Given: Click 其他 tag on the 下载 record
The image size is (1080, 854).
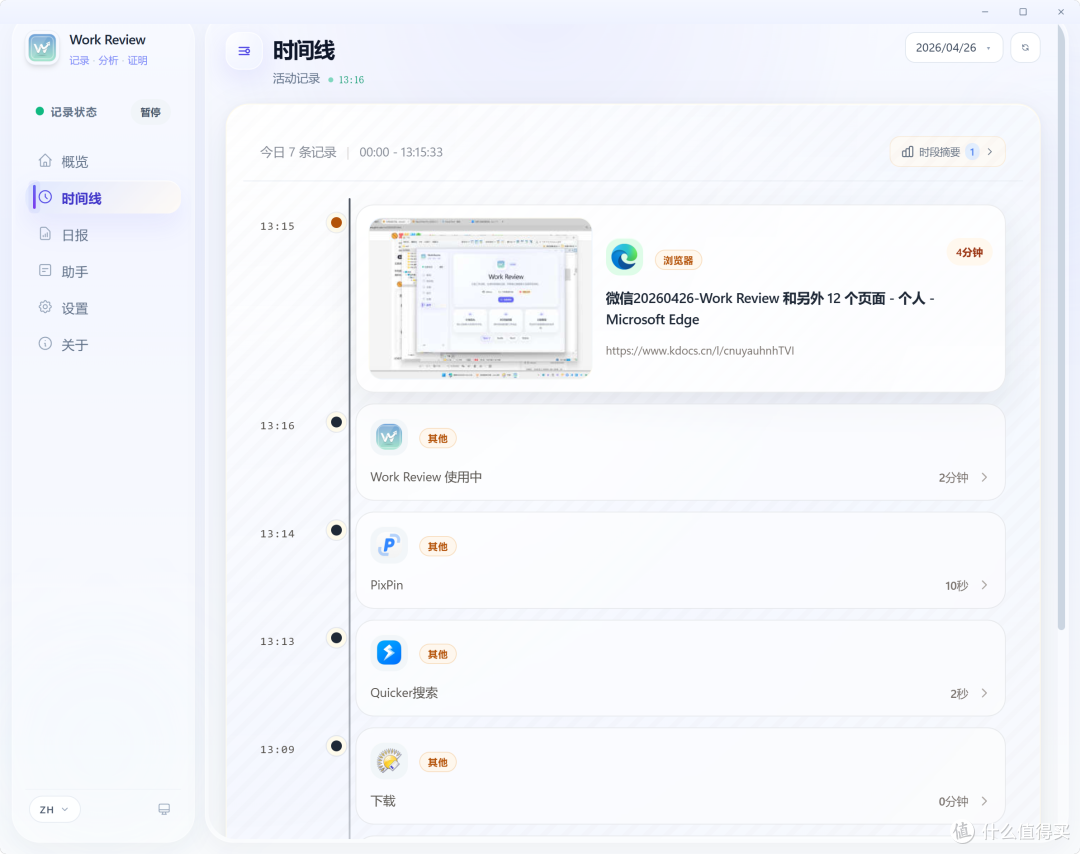Looking at the screenshot, I should pyautogui.click(x=437, y=762).
